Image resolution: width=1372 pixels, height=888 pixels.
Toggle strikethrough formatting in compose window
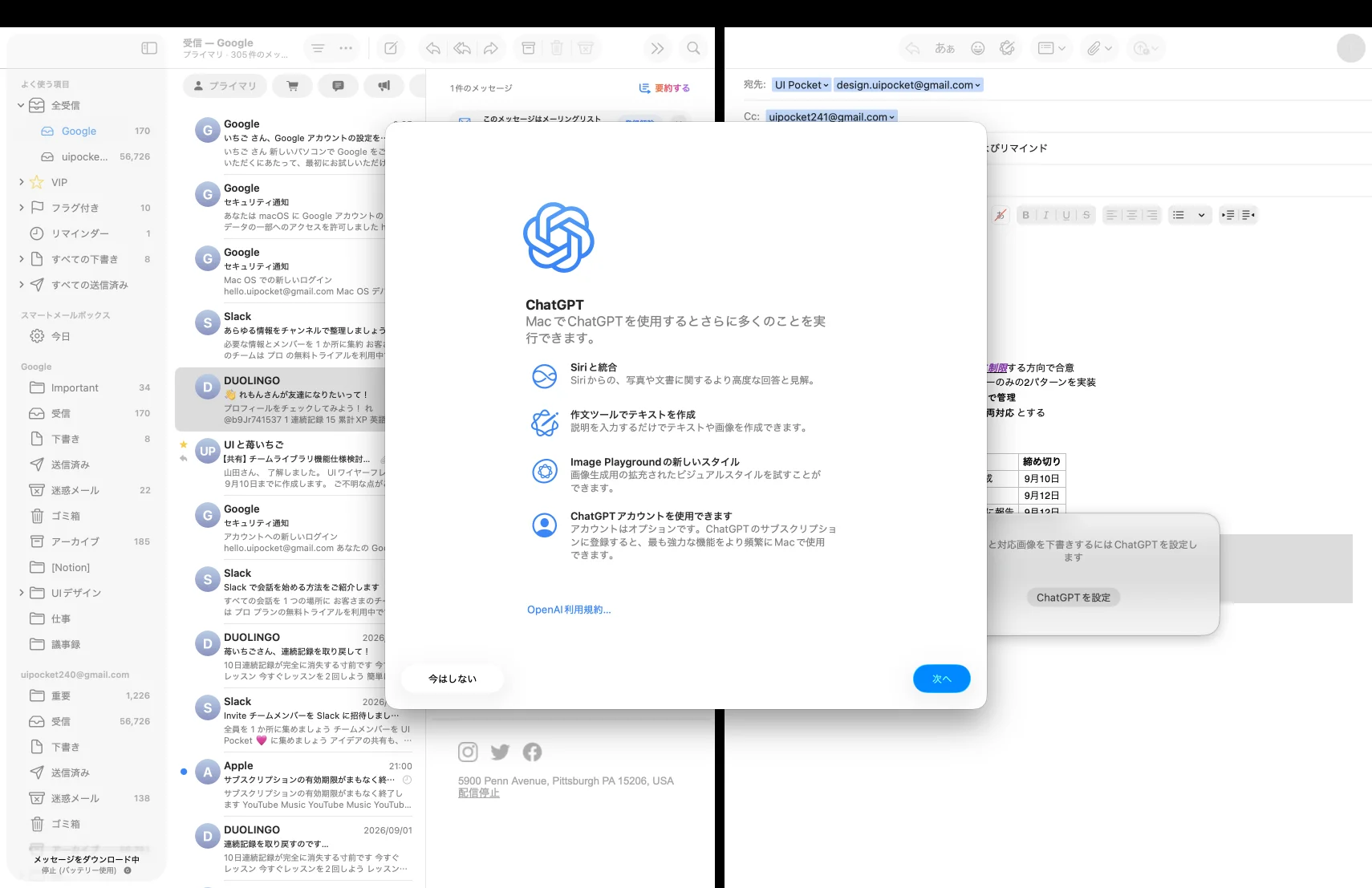(x=1086, y=215)
